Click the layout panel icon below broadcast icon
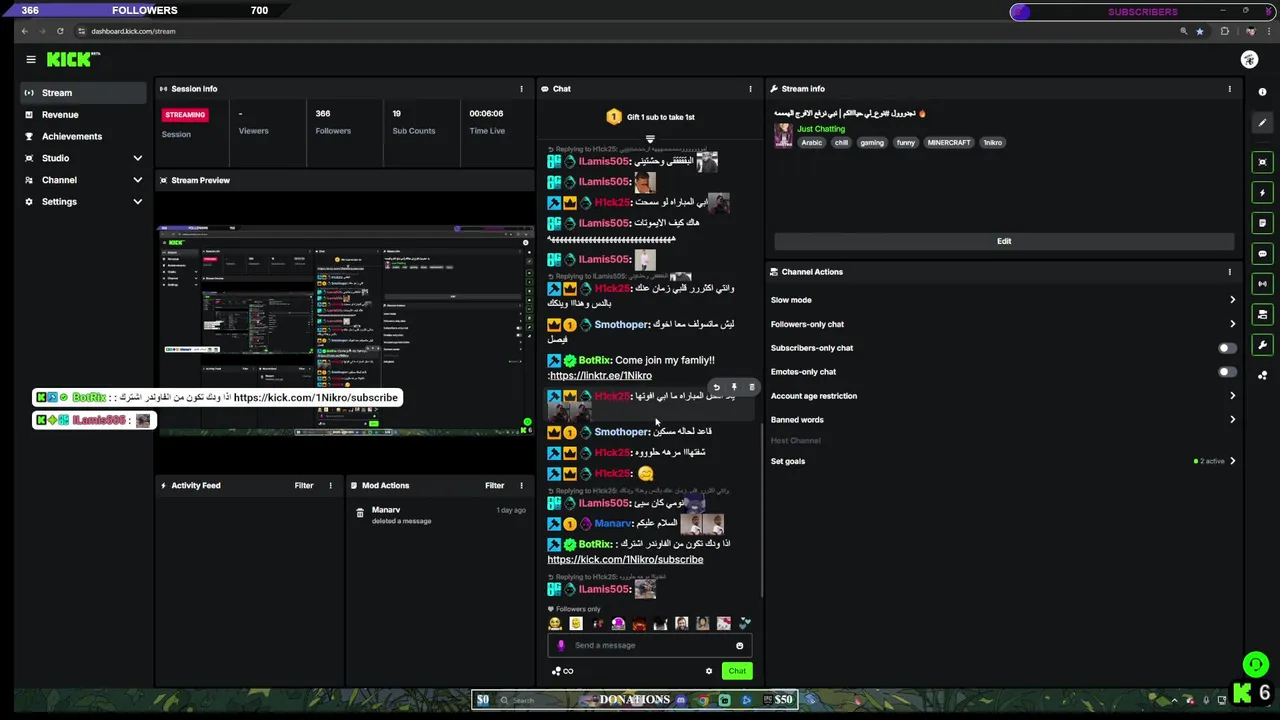This screenshot has width=1280, height=720. coord(1263,315)
